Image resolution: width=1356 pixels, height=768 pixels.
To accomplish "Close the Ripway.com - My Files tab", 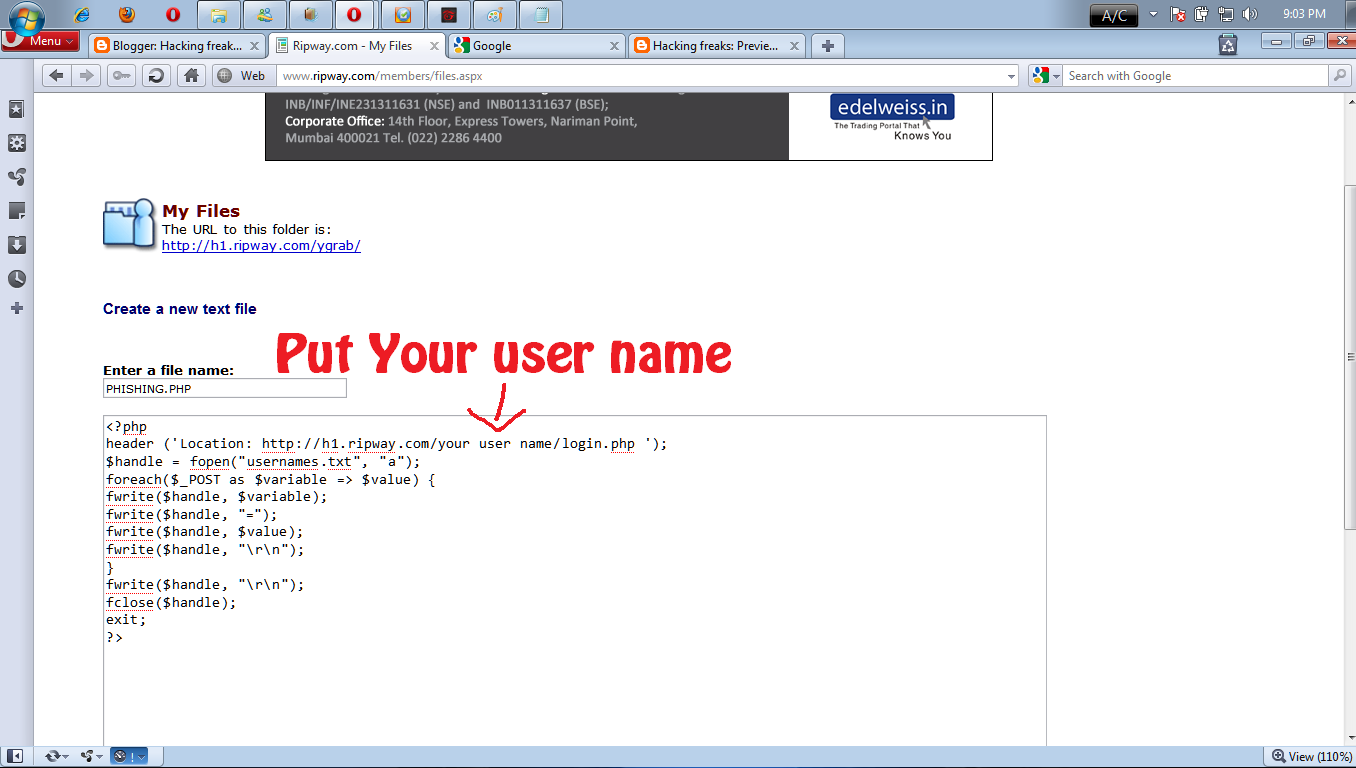I will coord(434,46).
